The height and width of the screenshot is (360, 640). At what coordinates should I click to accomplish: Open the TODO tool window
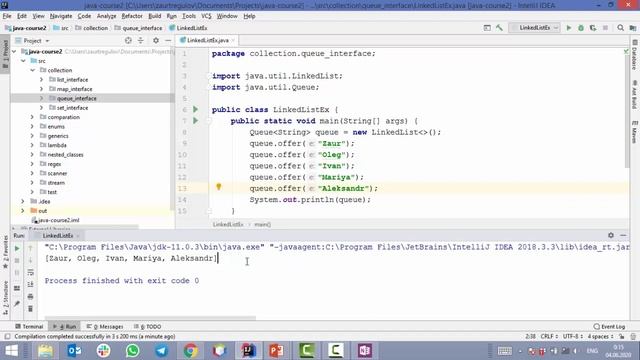coord(147,327)
